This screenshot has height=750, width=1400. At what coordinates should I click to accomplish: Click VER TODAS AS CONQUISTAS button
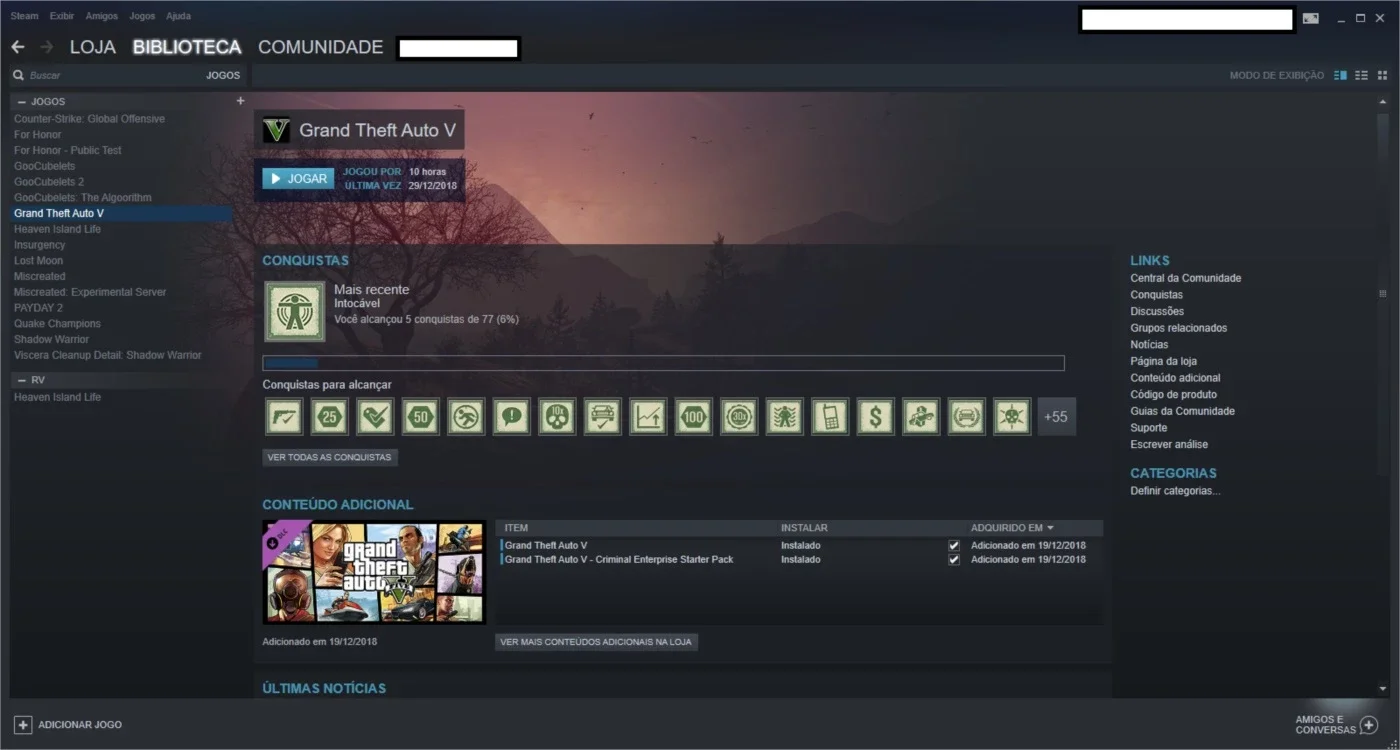(x=330, y=457)
